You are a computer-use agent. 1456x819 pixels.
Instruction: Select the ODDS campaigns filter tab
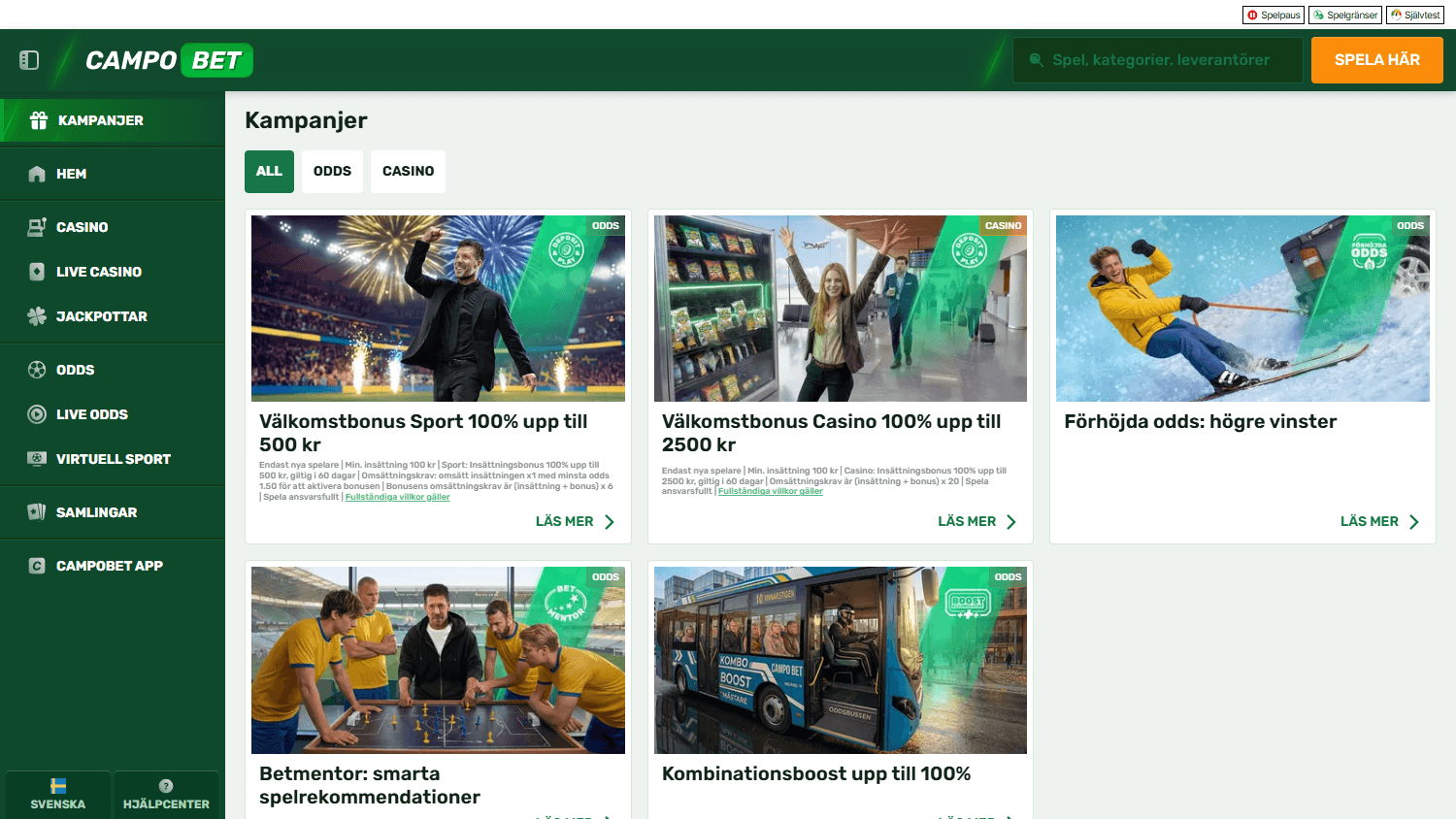tap(332, 172)
